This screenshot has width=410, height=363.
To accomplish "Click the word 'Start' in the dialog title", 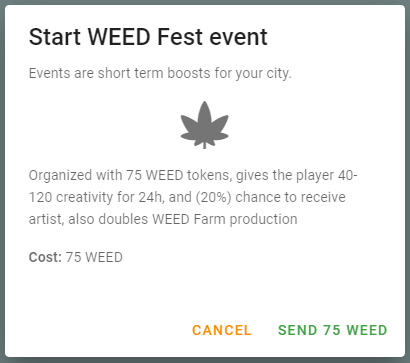I will (55, 37).
